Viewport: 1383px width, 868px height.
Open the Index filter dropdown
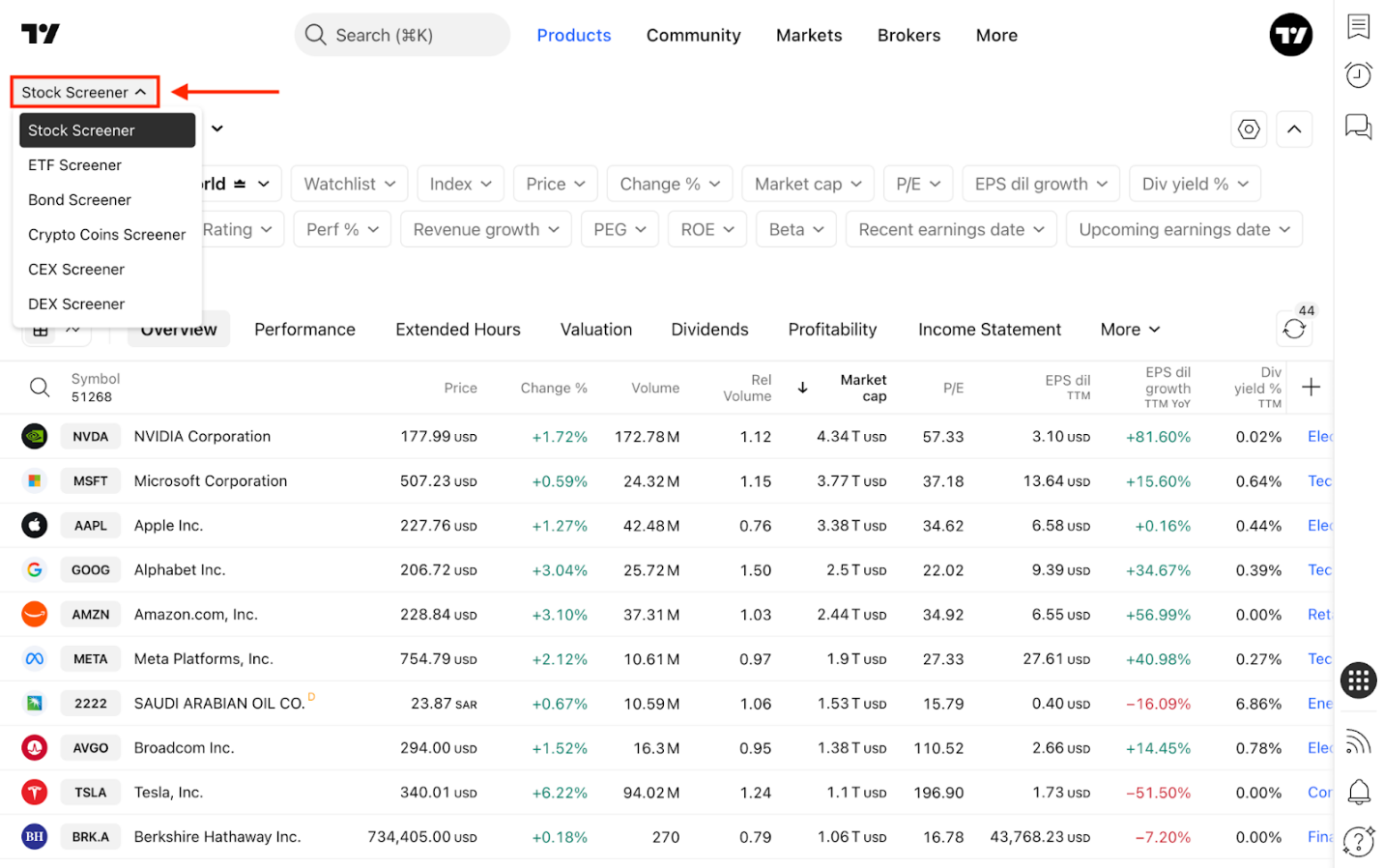(x=460, y=184)
